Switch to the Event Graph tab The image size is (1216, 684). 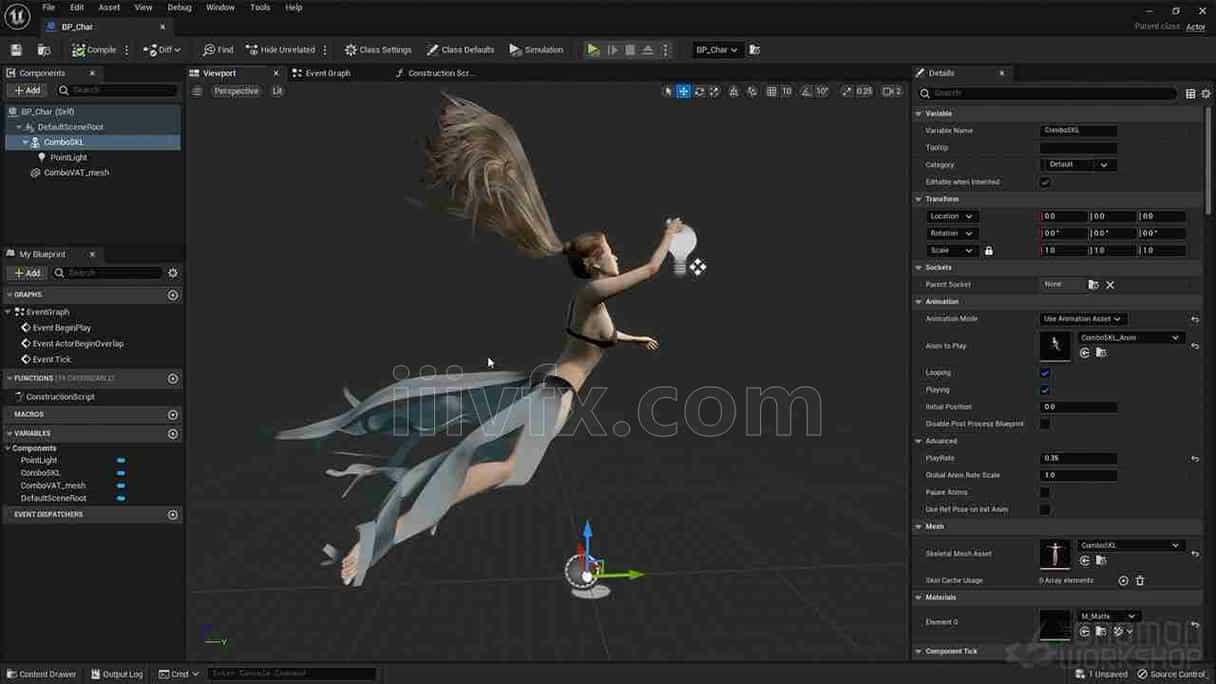[x=328, y=73]
